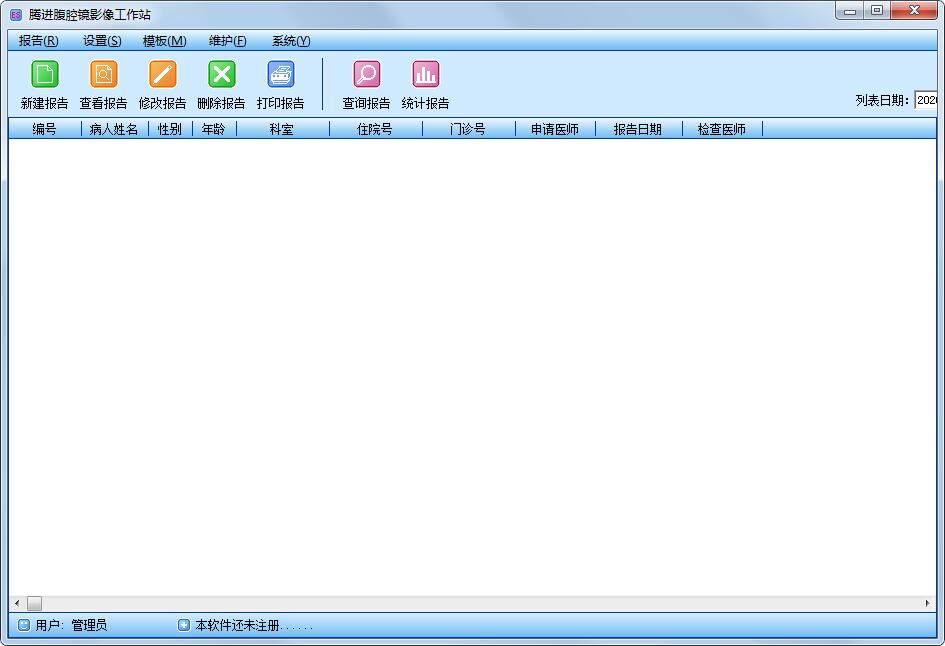The width and height of the screenshot is (945, 646).
Task: Click the horizontal scrollbar right arrow
Action: [928, 604]
